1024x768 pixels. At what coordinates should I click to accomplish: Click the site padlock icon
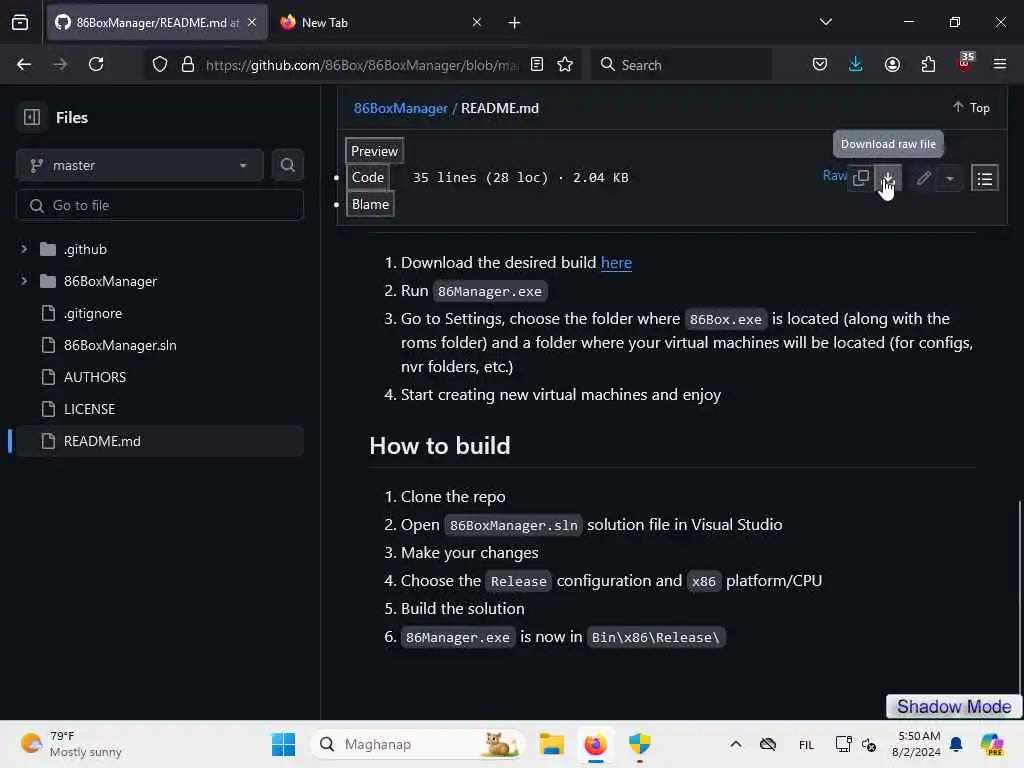[187, 64]
